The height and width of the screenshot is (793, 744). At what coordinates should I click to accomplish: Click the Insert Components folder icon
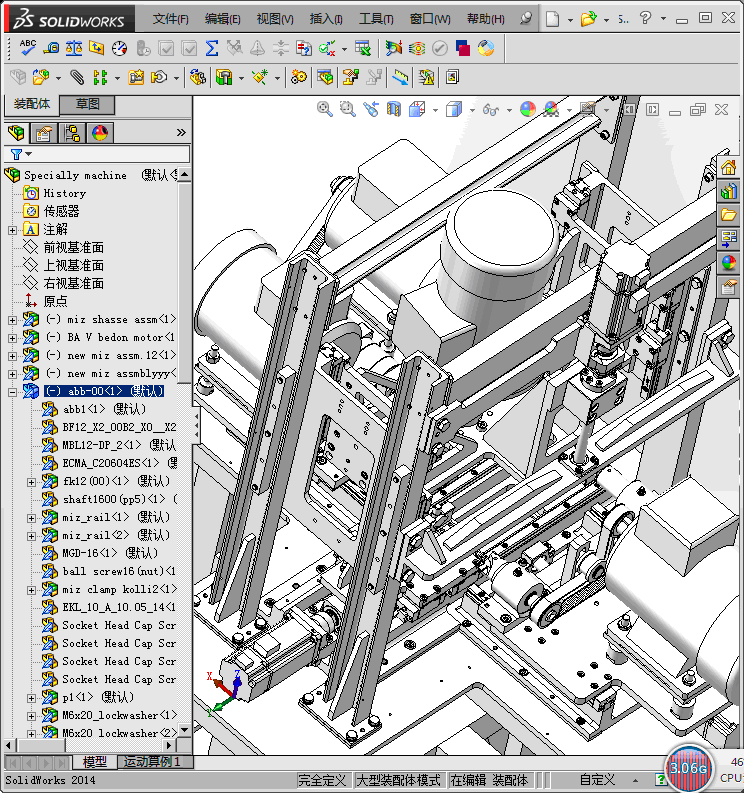point(40,77)
